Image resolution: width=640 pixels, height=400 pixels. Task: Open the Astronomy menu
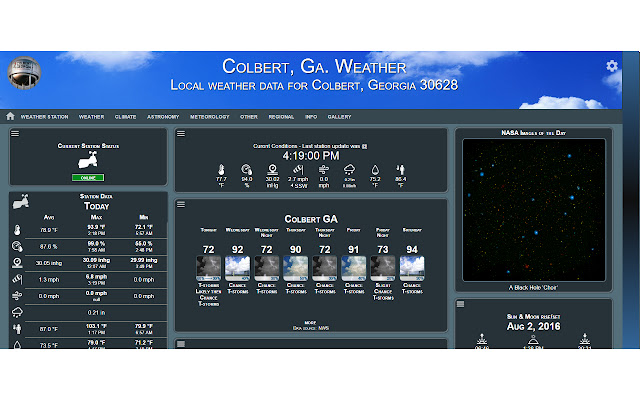[163, 117]
